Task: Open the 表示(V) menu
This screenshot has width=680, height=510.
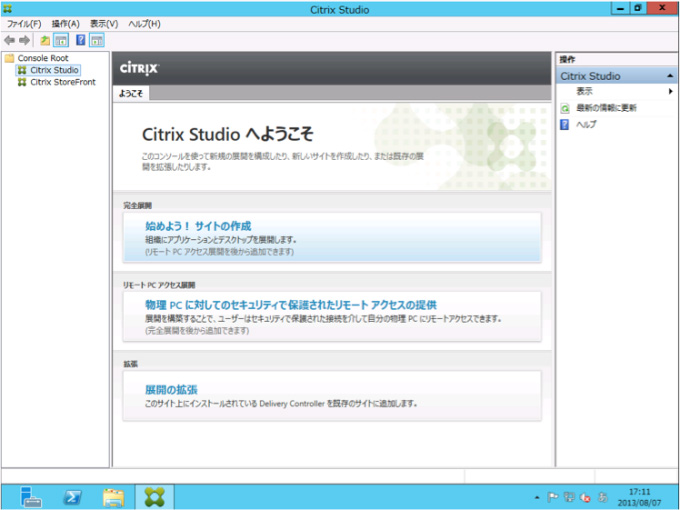Action: click(x=104, y=24)
